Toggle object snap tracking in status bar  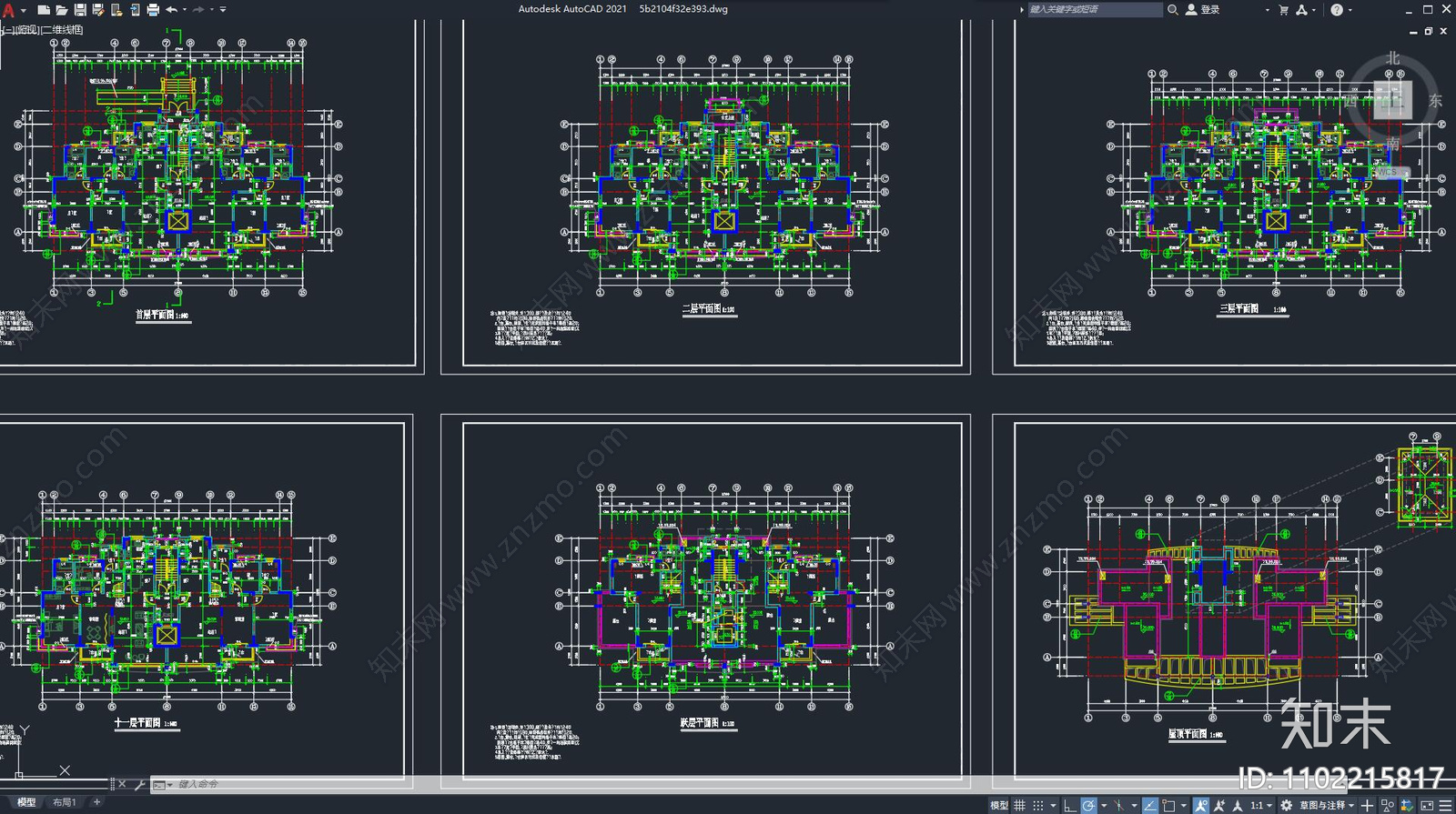pyautogui.click(x=1150, y=806)
